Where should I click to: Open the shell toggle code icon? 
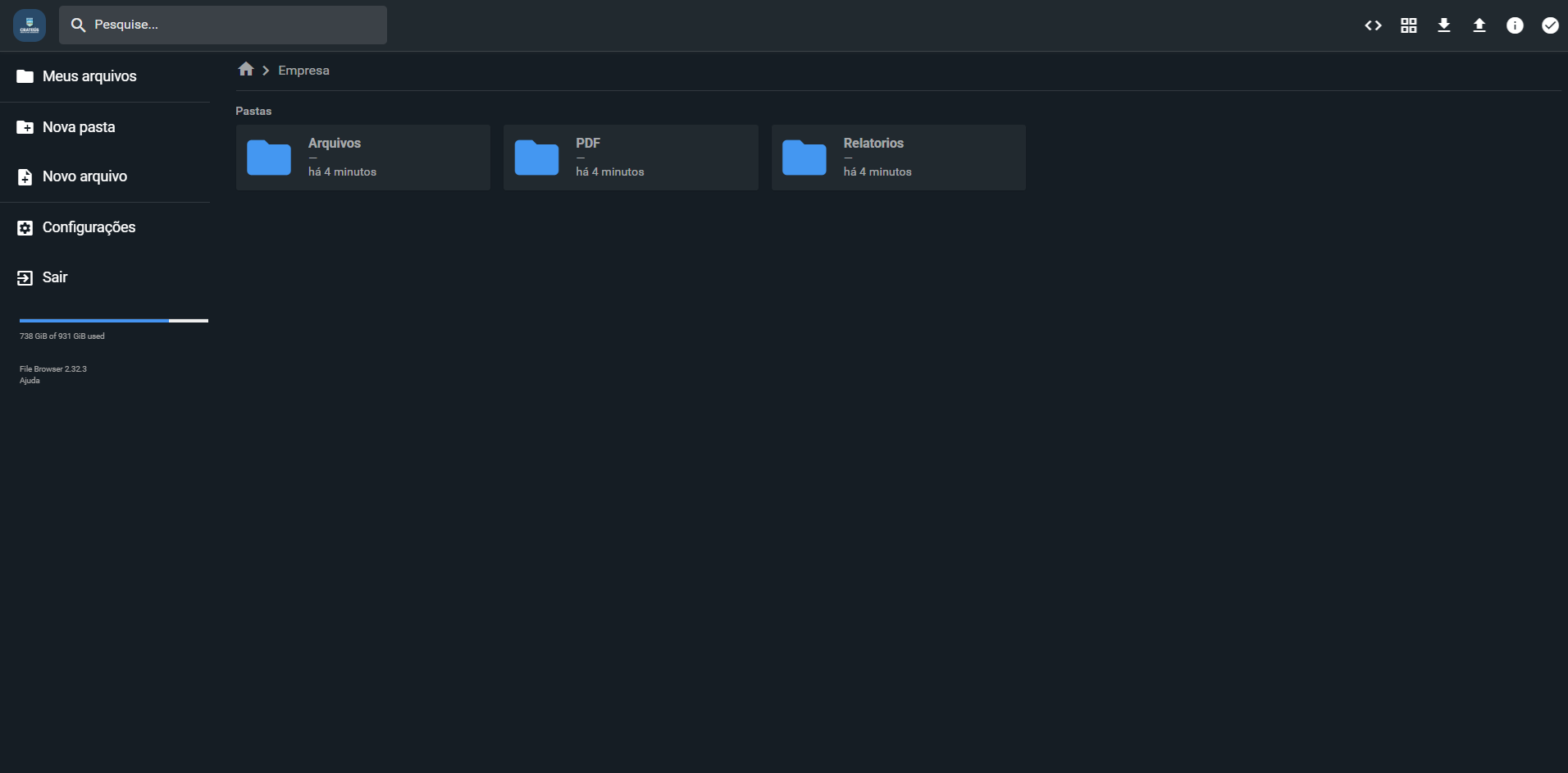tap(1373, 25)
